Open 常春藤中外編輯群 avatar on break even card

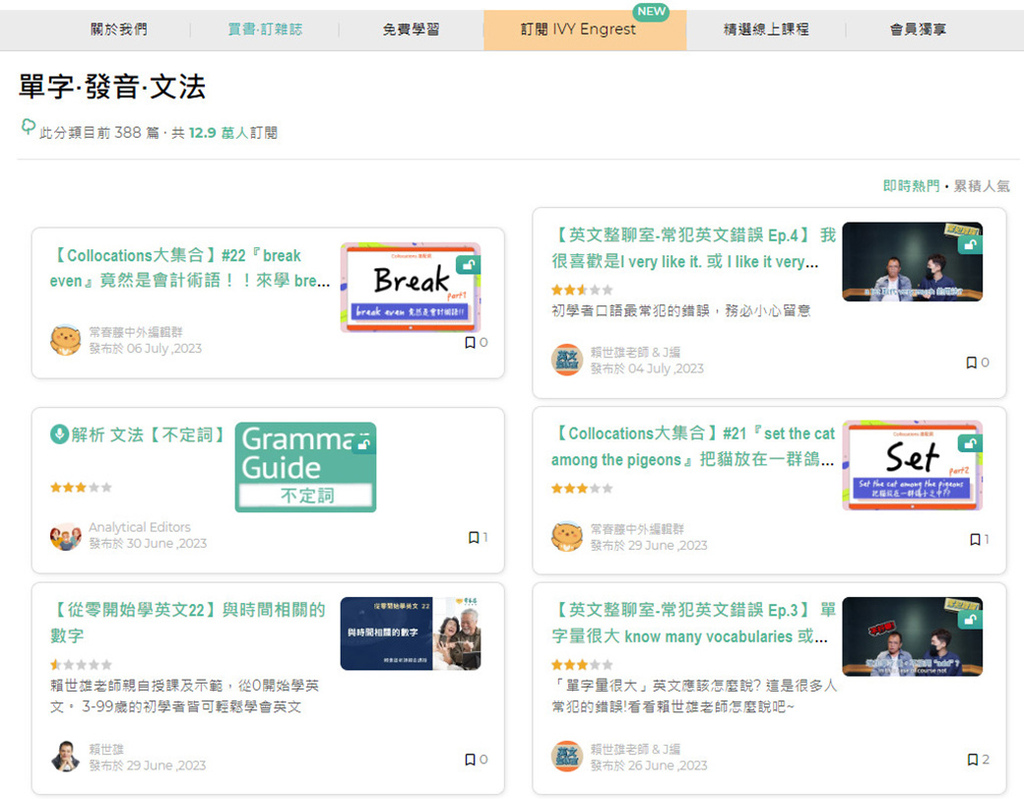pyautogui.click(x=65, y=340)
